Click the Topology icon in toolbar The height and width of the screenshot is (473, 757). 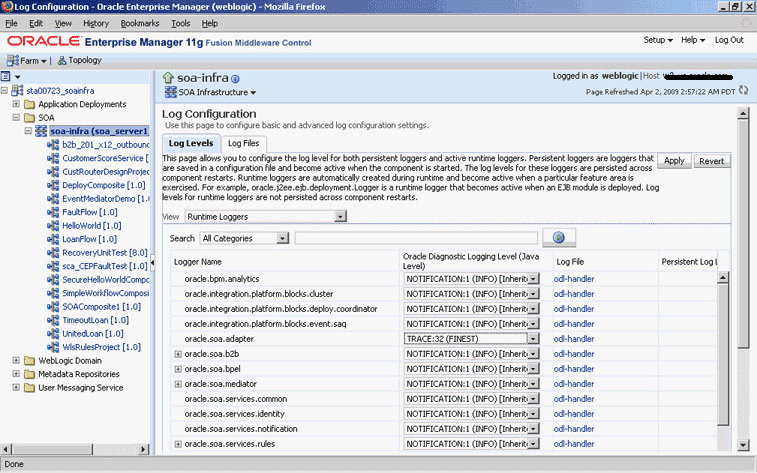(x=61, y=60)
